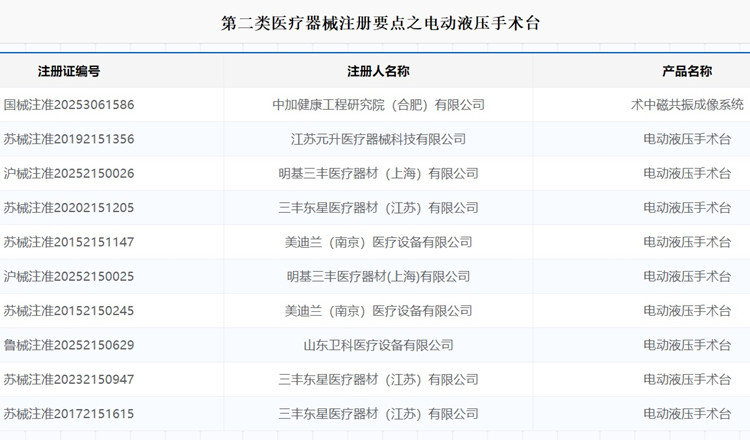750x440 pixels.
Task: Click 电动液压手术台 in row 苏械注准20172151615
Action: tap(687, 414)
